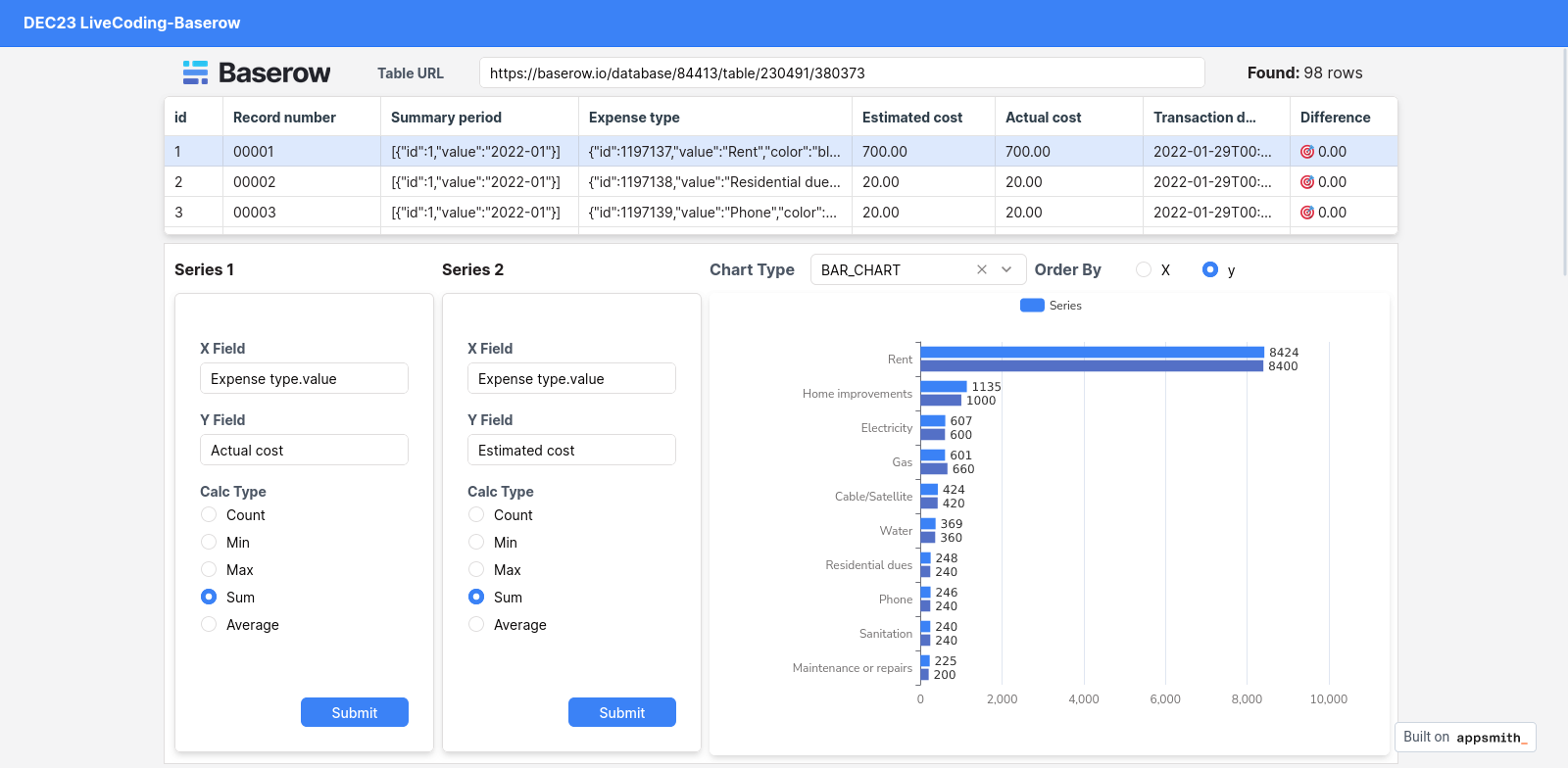Expand the Chart Type dropdown arrow
Screen dimensions: 1568x768
click(1006, 269)
